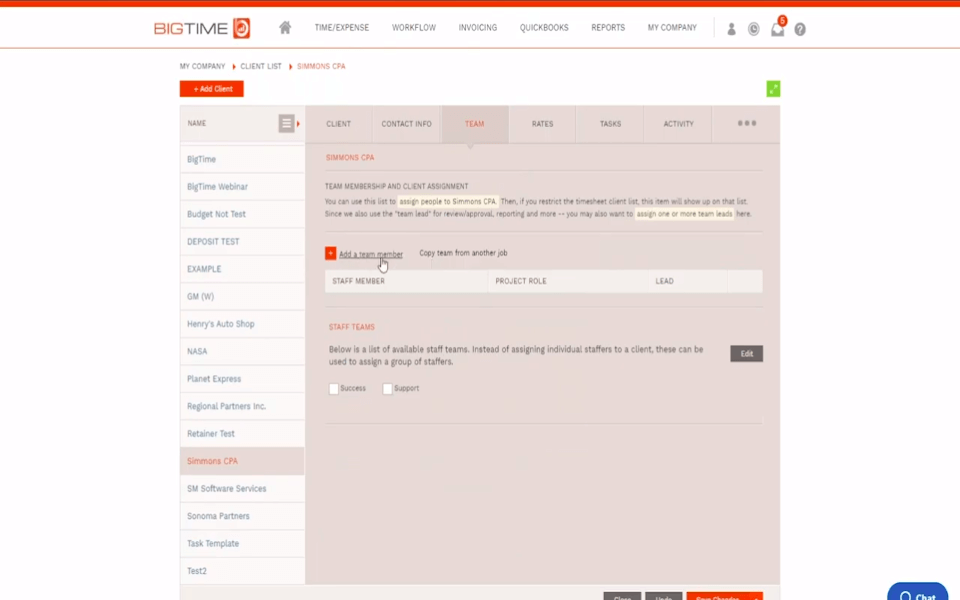Open the Chat widget
This screenshot has width=960, height=600.
(918, 593)
